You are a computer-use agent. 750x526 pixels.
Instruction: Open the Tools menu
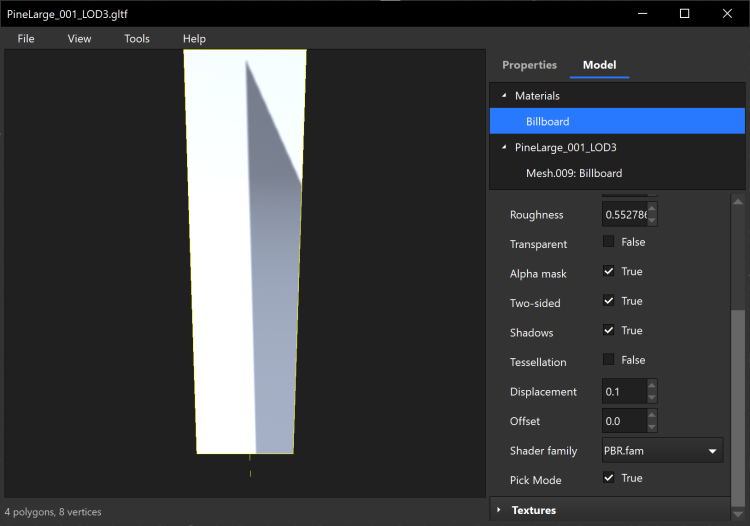[137, 39]
